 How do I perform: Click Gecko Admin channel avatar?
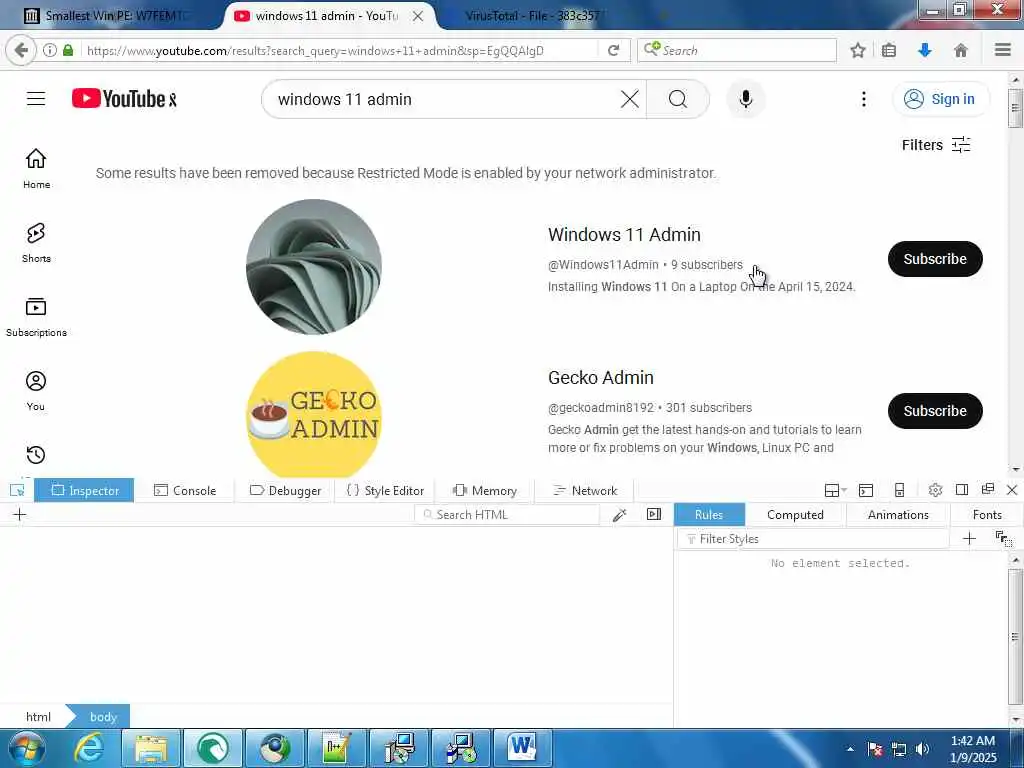tap(313, 414)
